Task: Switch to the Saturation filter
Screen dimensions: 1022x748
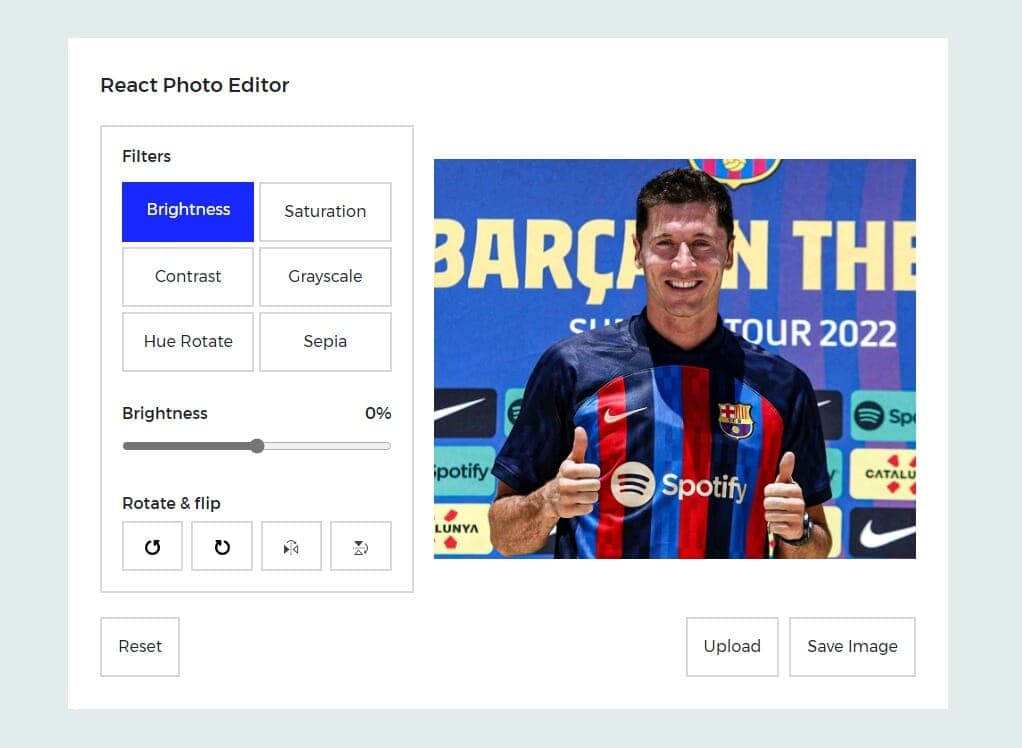Action: point(325,211)
